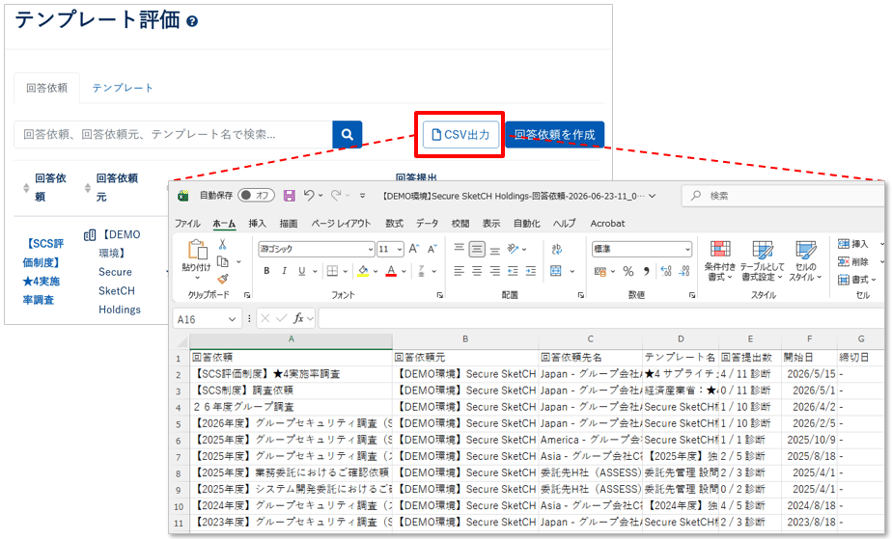Viewport: 892px width, 539px height.
Task: Expand the セルのスタイル cell styles menu
Action: pyautogui.click(x=806, y=261)
